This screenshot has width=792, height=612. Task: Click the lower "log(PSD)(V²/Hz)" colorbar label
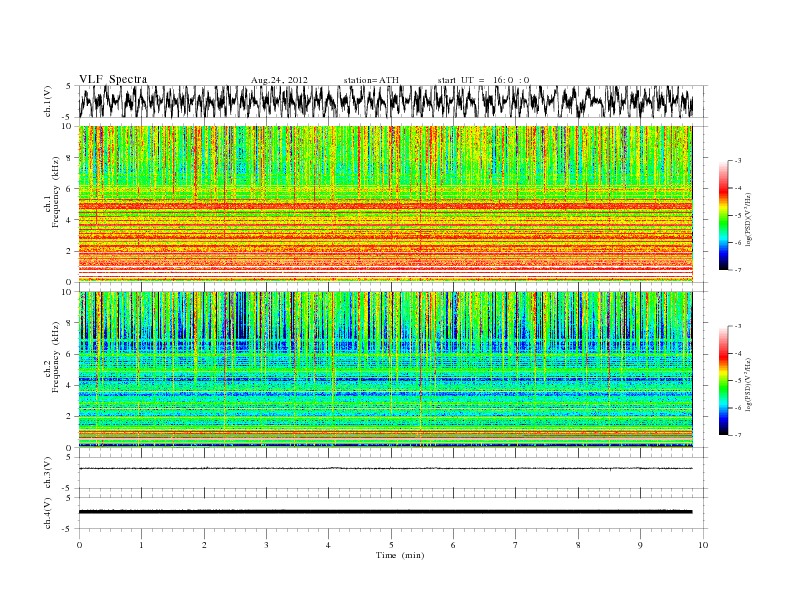748,384
